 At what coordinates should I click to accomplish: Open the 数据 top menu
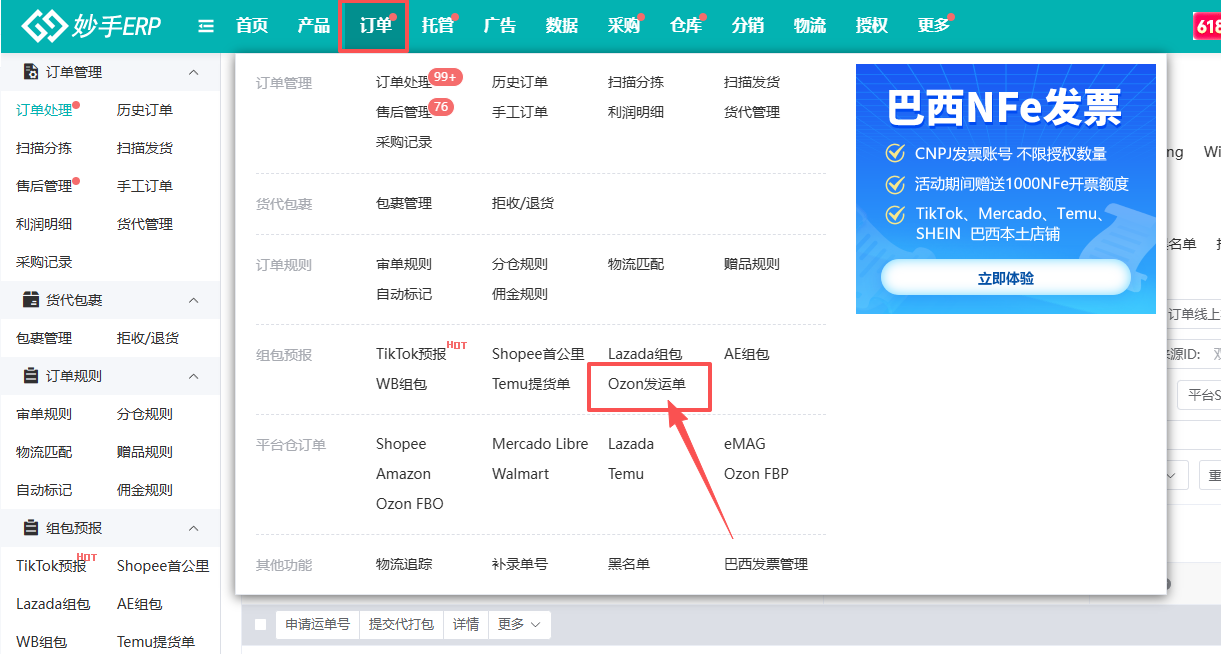click(x=562, y=26)
